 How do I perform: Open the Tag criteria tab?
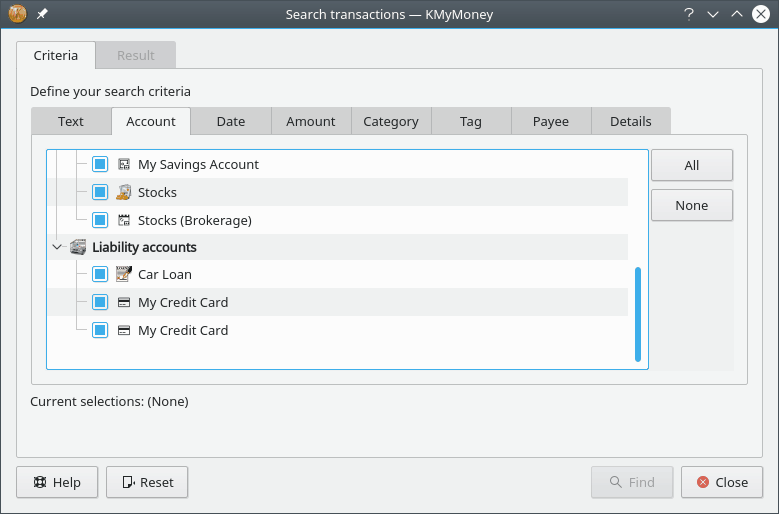pos(471,121)
